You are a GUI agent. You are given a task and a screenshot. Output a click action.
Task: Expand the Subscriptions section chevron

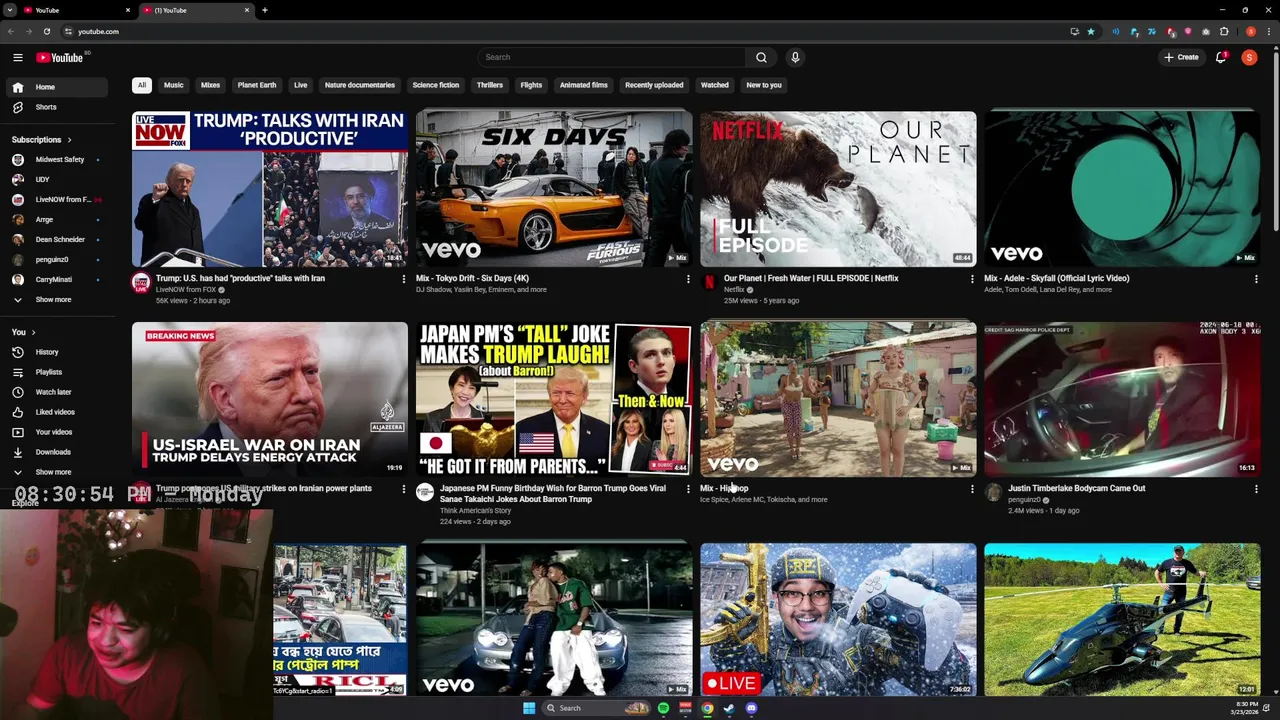tap(69, 140)
